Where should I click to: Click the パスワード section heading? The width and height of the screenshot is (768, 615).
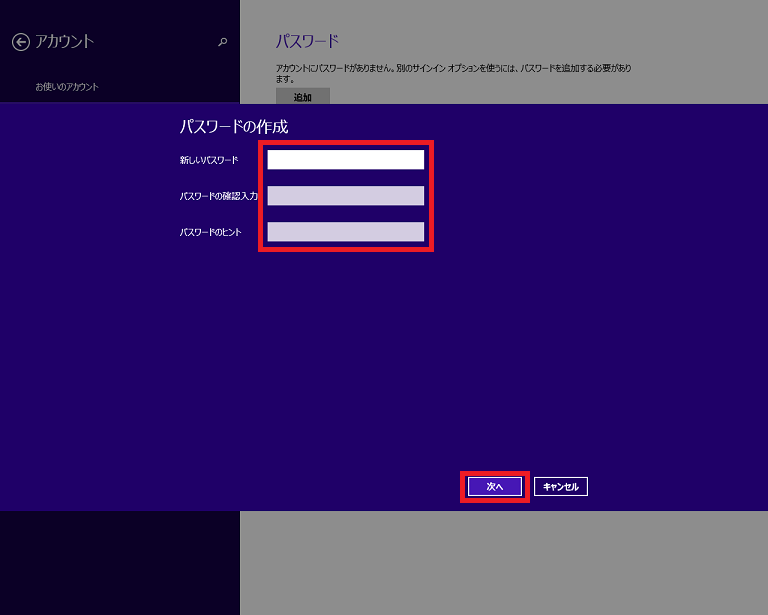[x=307, y=41]
